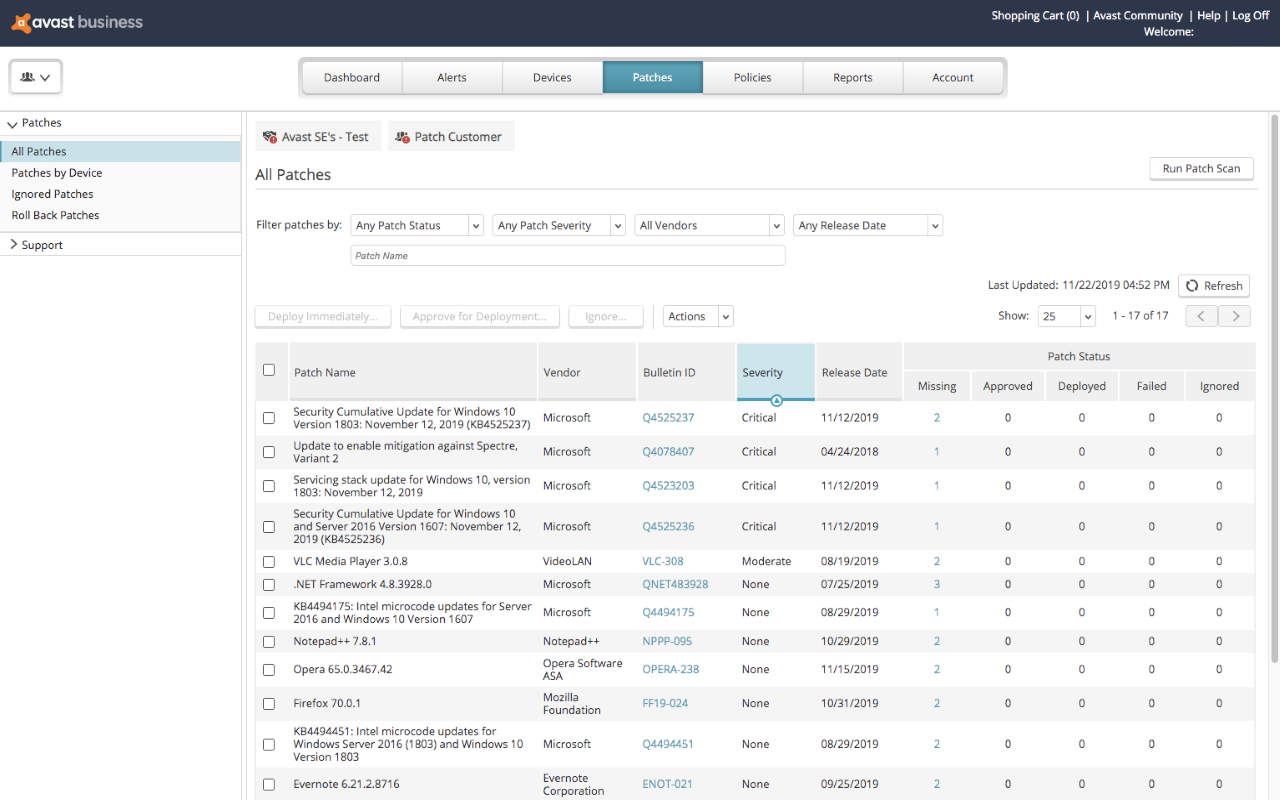The width and height of the screenshot is (1280, 800).
Task: Check the Notepad++ 7.8.1 checkbox
Action: pyautogui.click(x=269, y=642)
